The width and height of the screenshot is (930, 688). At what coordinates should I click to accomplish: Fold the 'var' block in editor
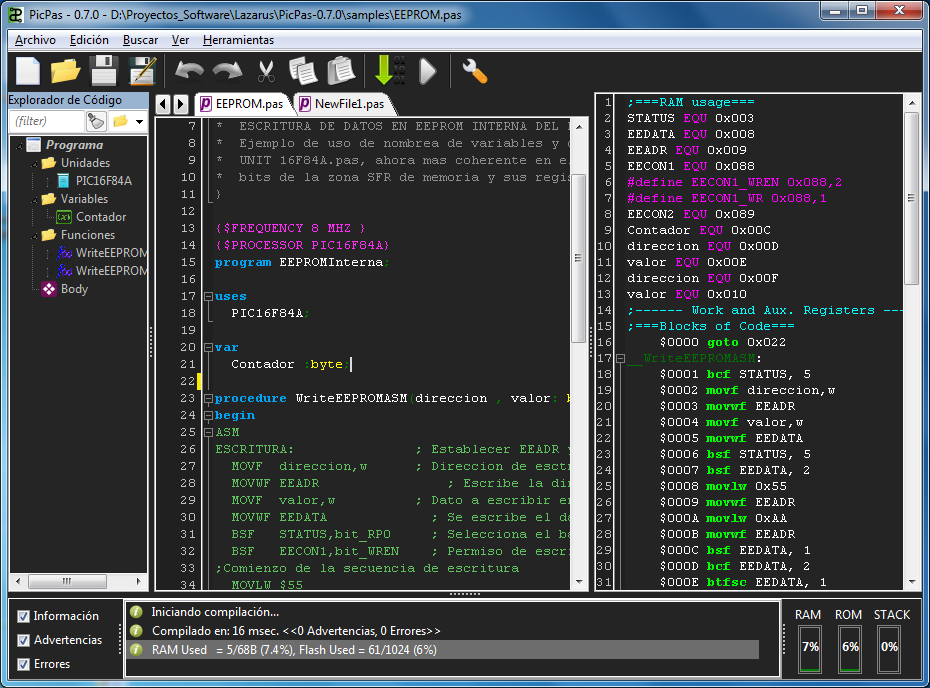click(x=208, y=347)
